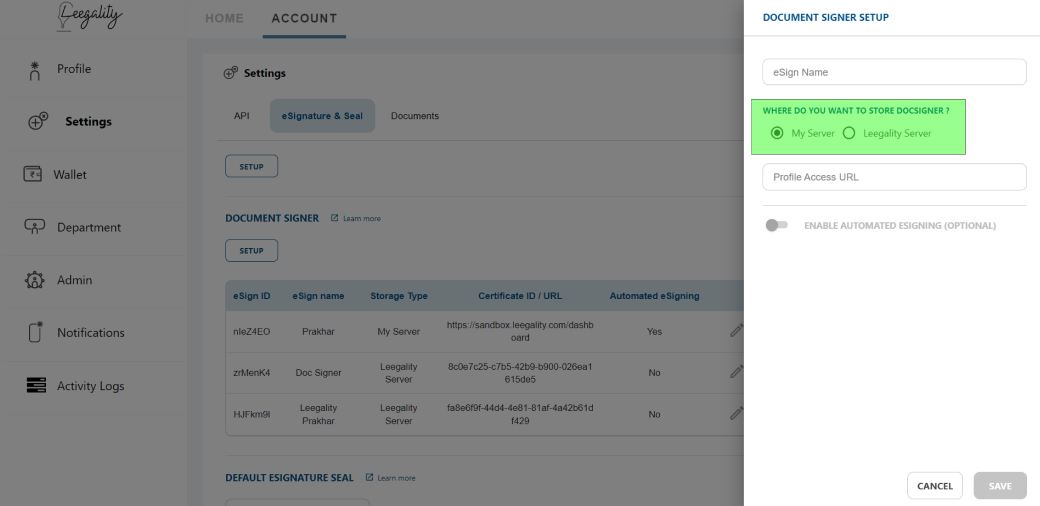Viewport: 1040px width, 506px height.
Task: Cancel the Document Signer setup
Action: point(935,486)
